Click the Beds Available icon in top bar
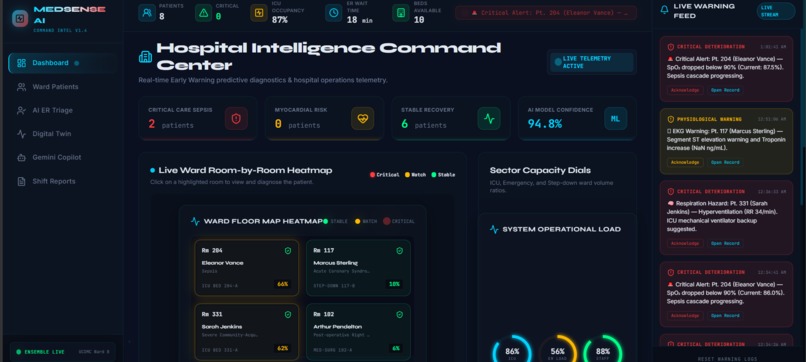806x362 pixels. (x=400, y=13)
